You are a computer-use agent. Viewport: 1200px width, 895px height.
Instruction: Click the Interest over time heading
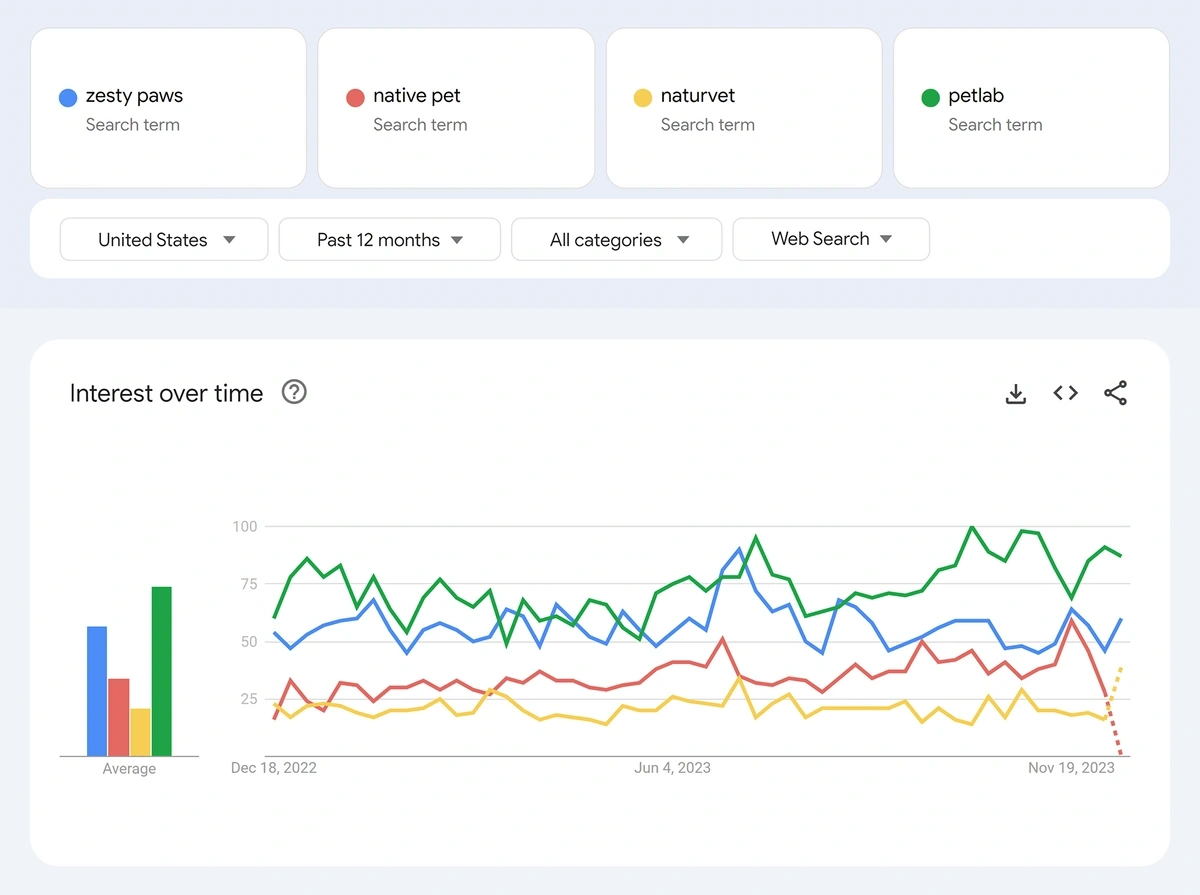tap(166, 393)
